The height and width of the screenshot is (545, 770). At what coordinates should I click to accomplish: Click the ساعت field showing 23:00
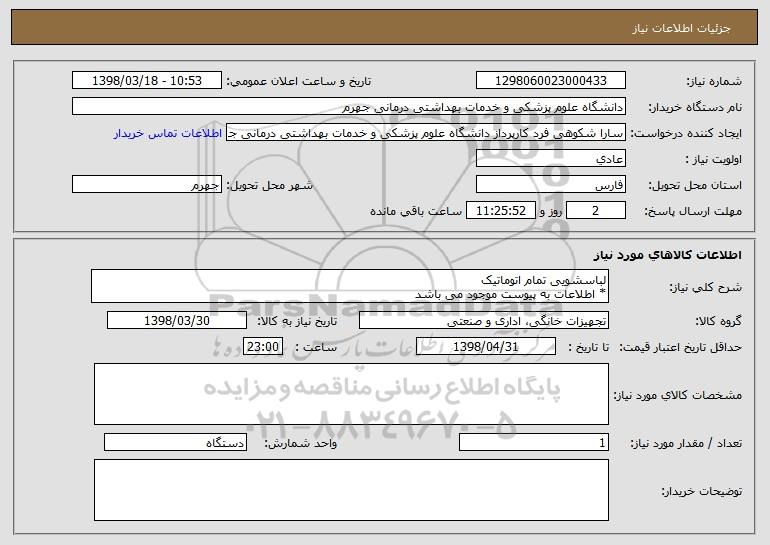(x=263, y=347)
